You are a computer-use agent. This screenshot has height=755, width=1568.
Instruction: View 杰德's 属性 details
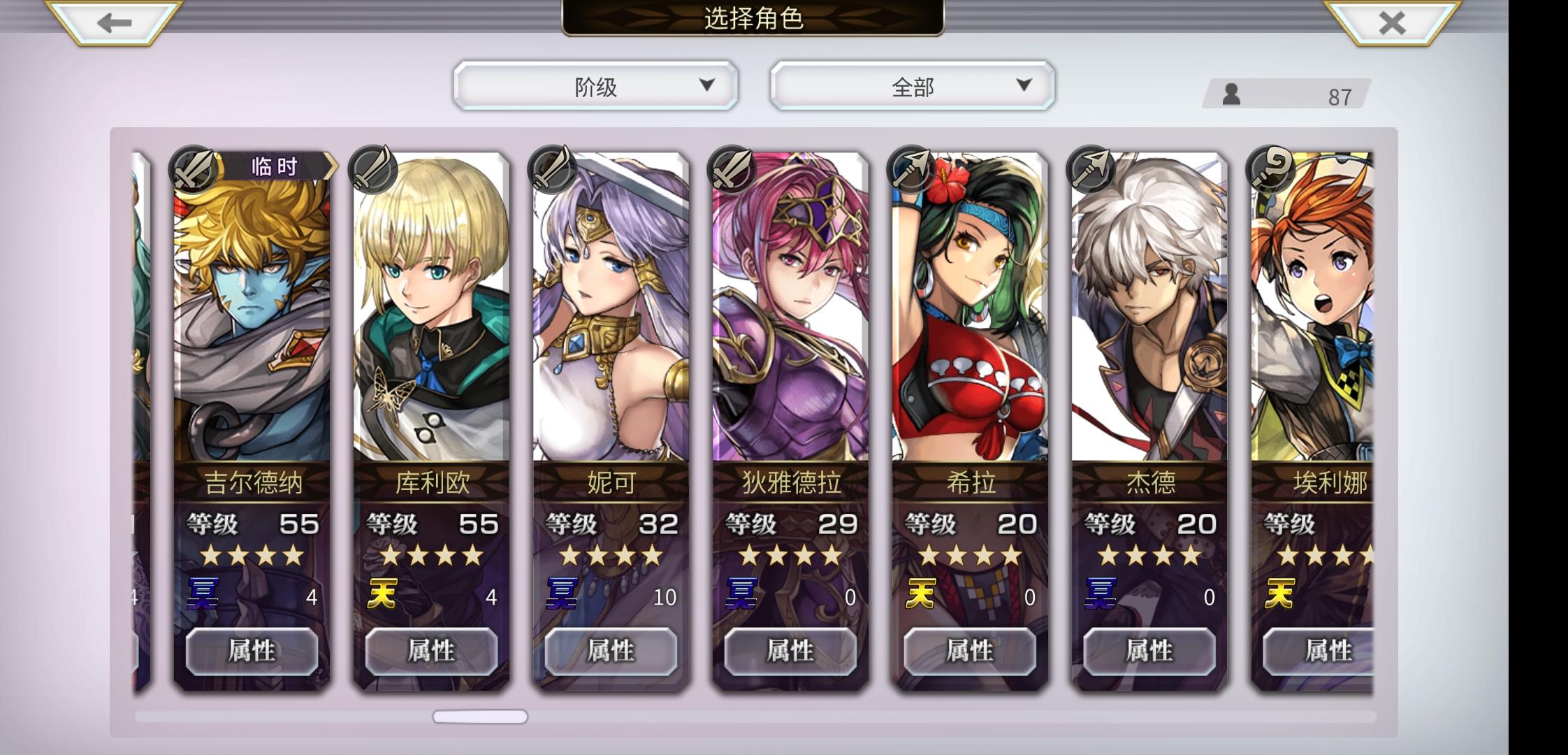[x=1149, y=651]
